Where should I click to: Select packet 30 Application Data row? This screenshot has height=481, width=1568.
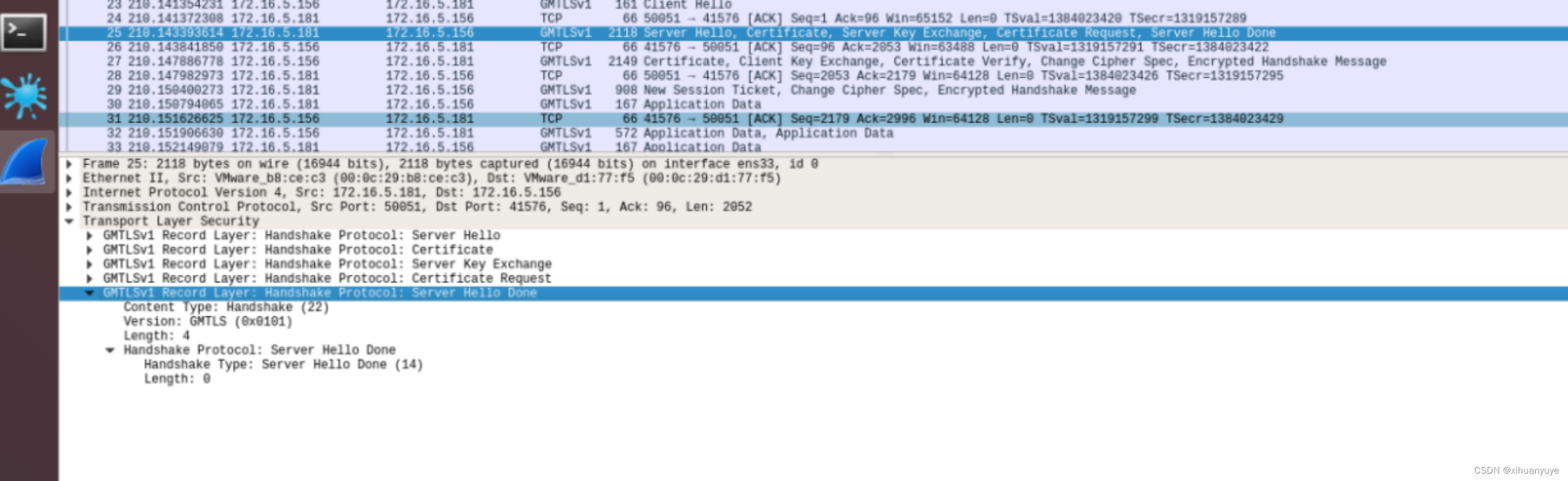pyautogui.click(x=813, y=104)
